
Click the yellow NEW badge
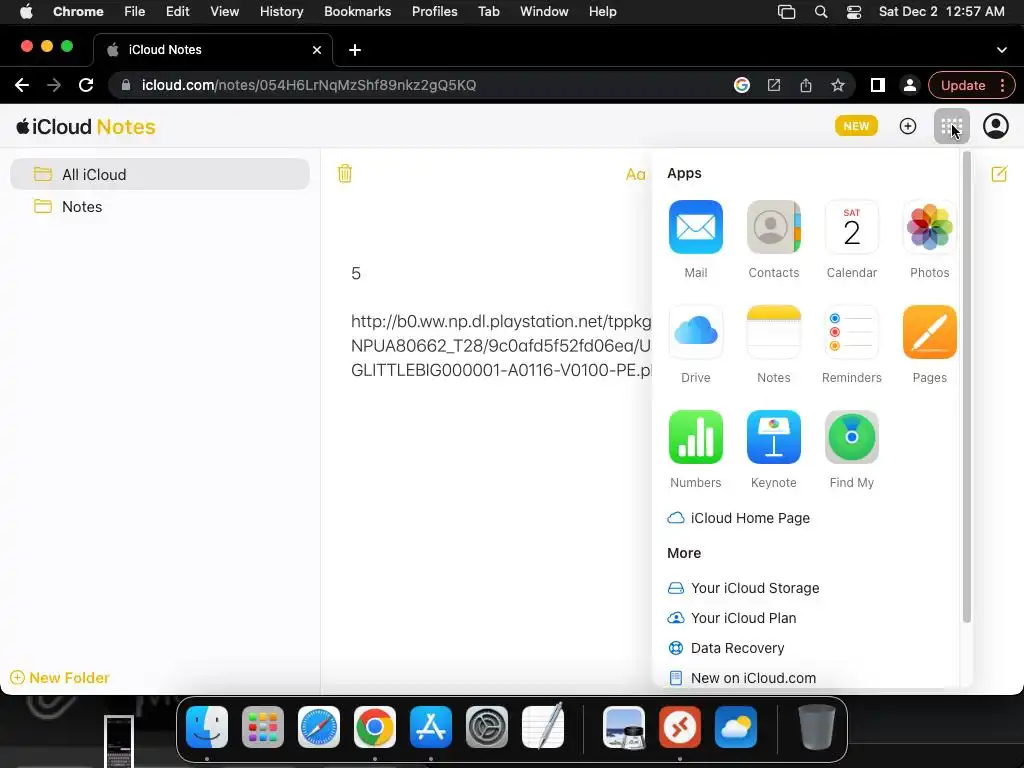(x=856, y=126)
